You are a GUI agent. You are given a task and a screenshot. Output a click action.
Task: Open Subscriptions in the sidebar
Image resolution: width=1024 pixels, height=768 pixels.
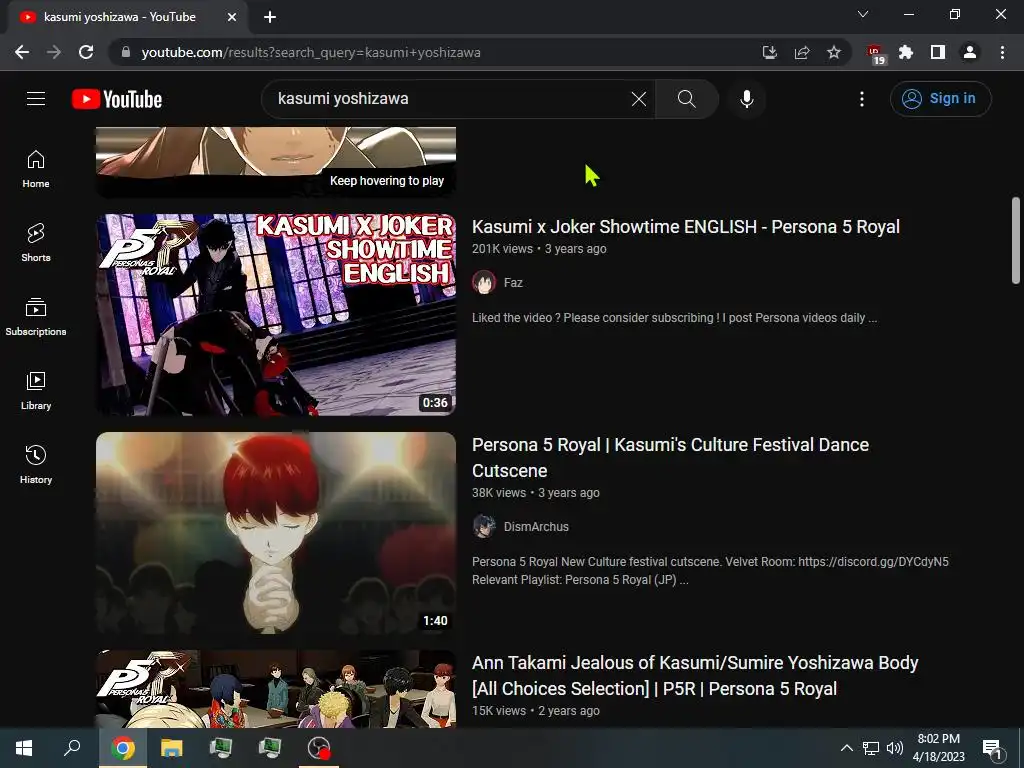tap(36, 317)
